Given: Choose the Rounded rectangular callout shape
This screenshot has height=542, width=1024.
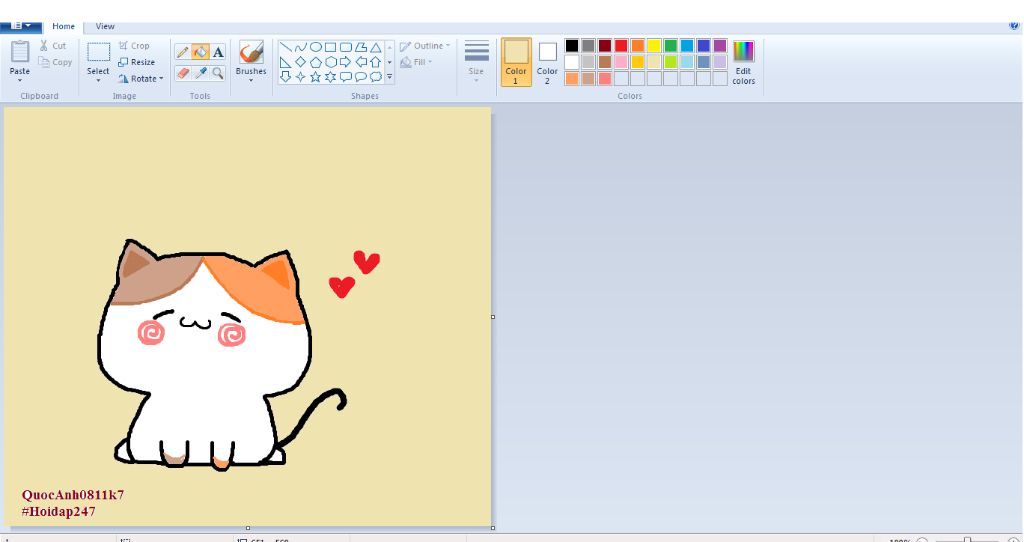Looking at the screenshot, I should [x=345, y=77].
